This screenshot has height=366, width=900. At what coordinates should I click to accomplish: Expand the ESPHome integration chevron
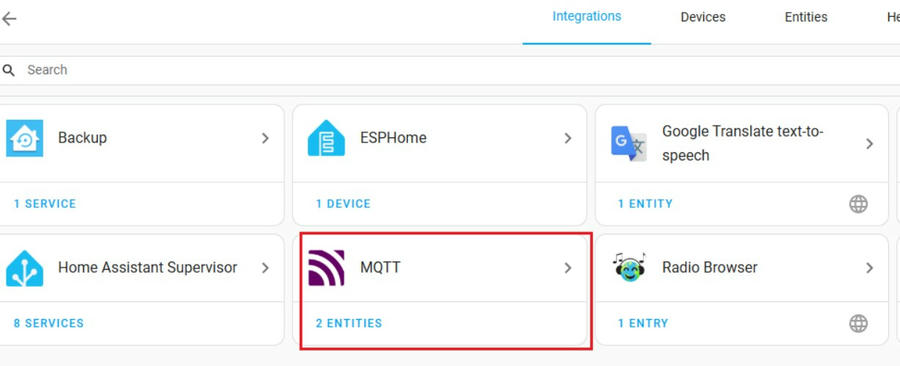pyautogui.click(x=568, y=138)
